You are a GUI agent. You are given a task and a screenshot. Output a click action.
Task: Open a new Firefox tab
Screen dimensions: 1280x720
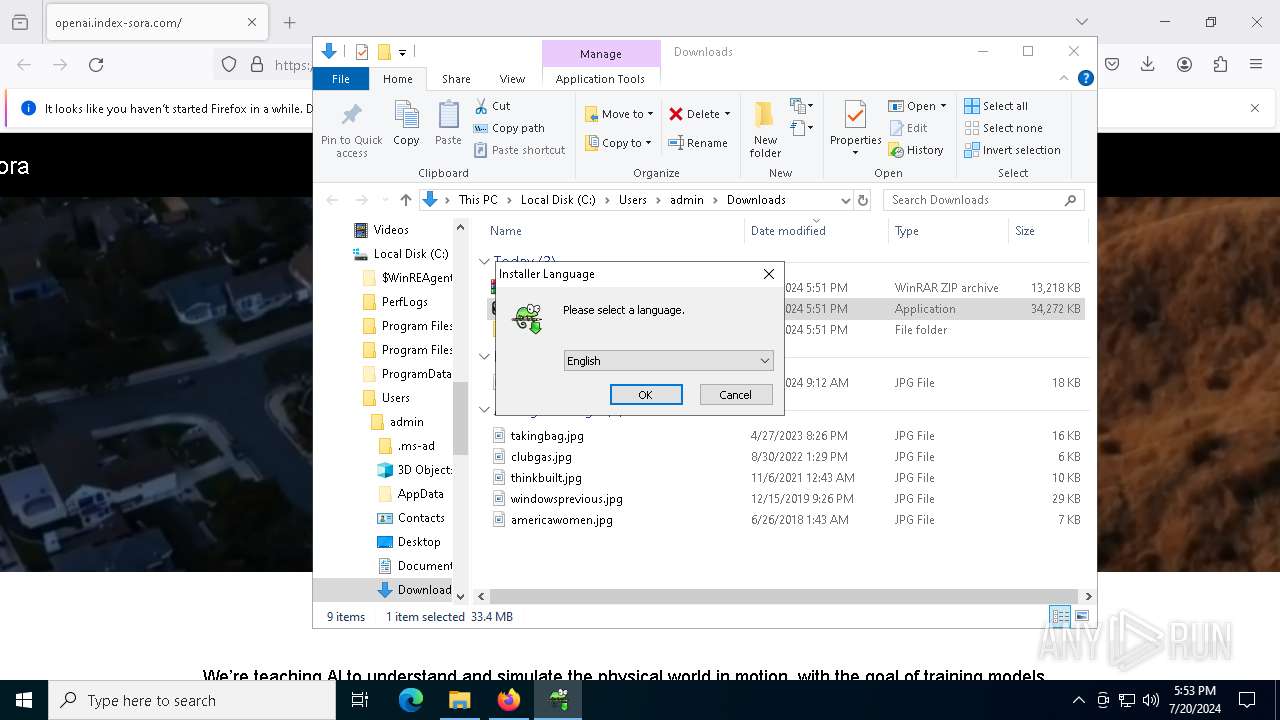289,22
